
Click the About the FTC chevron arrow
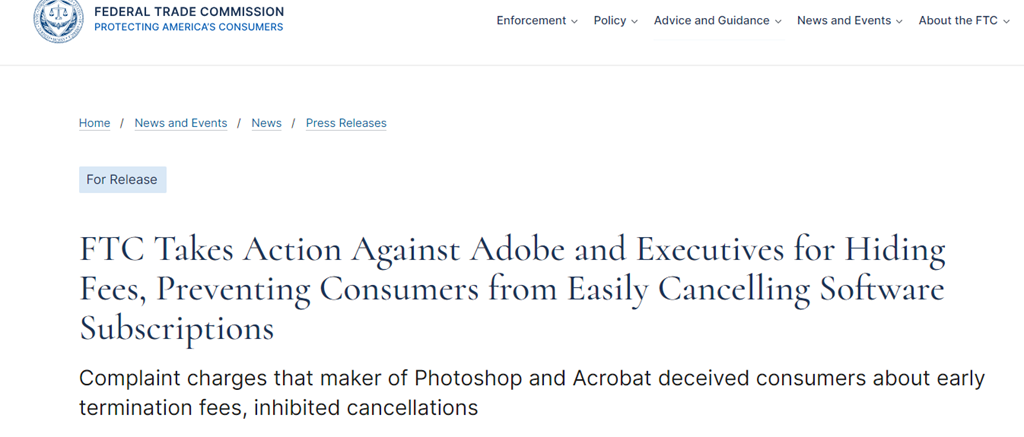[x=1005, y=21]
